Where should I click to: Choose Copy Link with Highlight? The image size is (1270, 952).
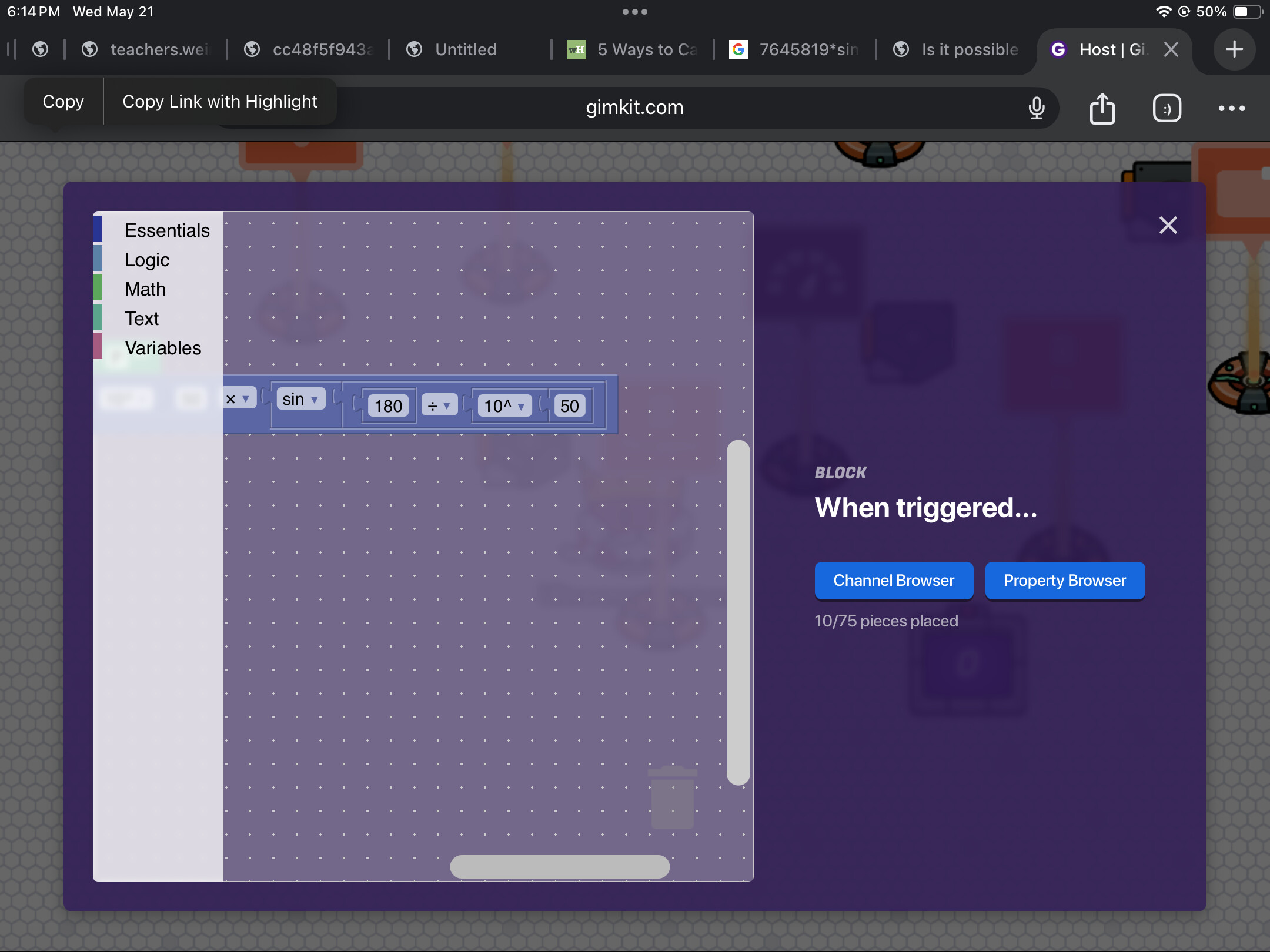(220, 102)
